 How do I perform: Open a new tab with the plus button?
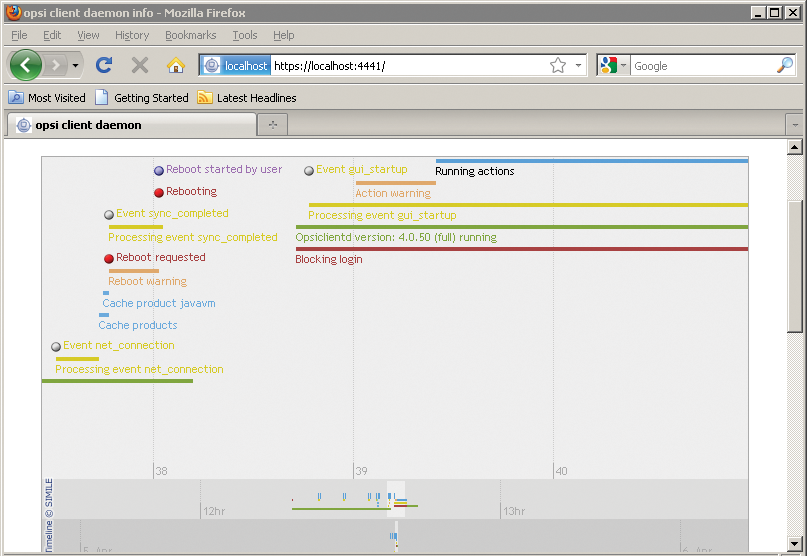(x=272, y=125)
